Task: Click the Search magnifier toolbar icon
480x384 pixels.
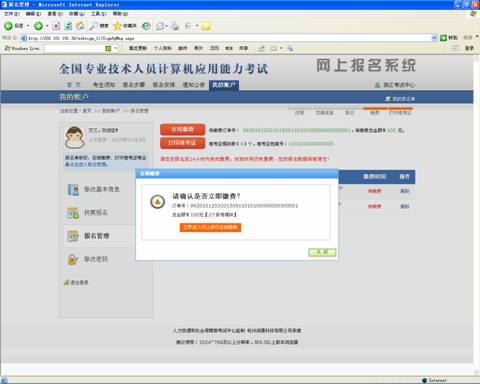Action: click(94, 26)
